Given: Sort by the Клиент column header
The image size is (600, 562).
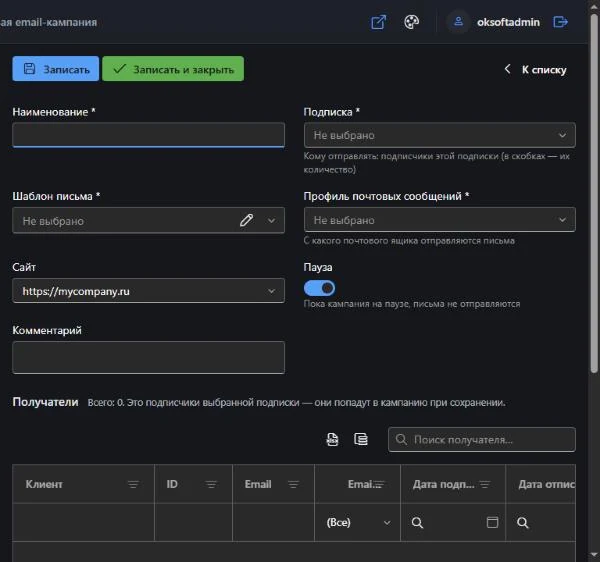Looking at the screenshot, I should coord(44,484).
